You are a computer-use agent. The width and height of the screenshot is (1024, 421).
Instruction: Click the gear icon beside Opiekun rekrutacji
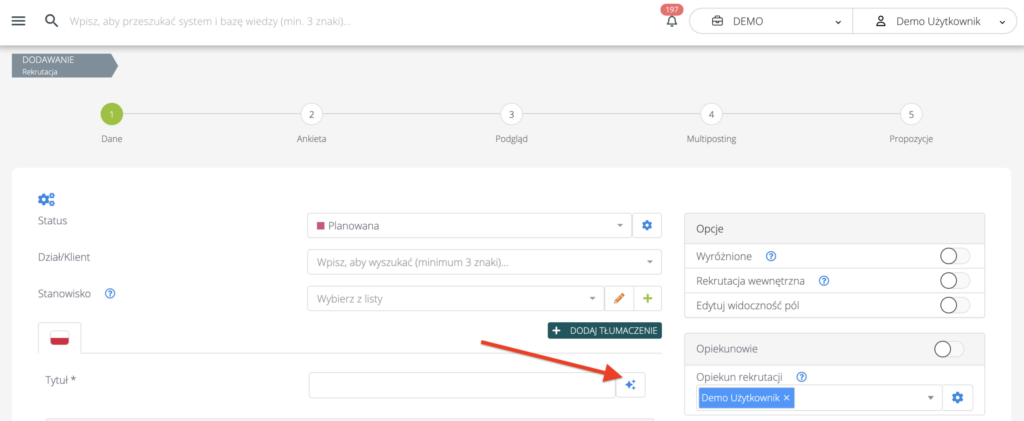[x=957, y=398]
